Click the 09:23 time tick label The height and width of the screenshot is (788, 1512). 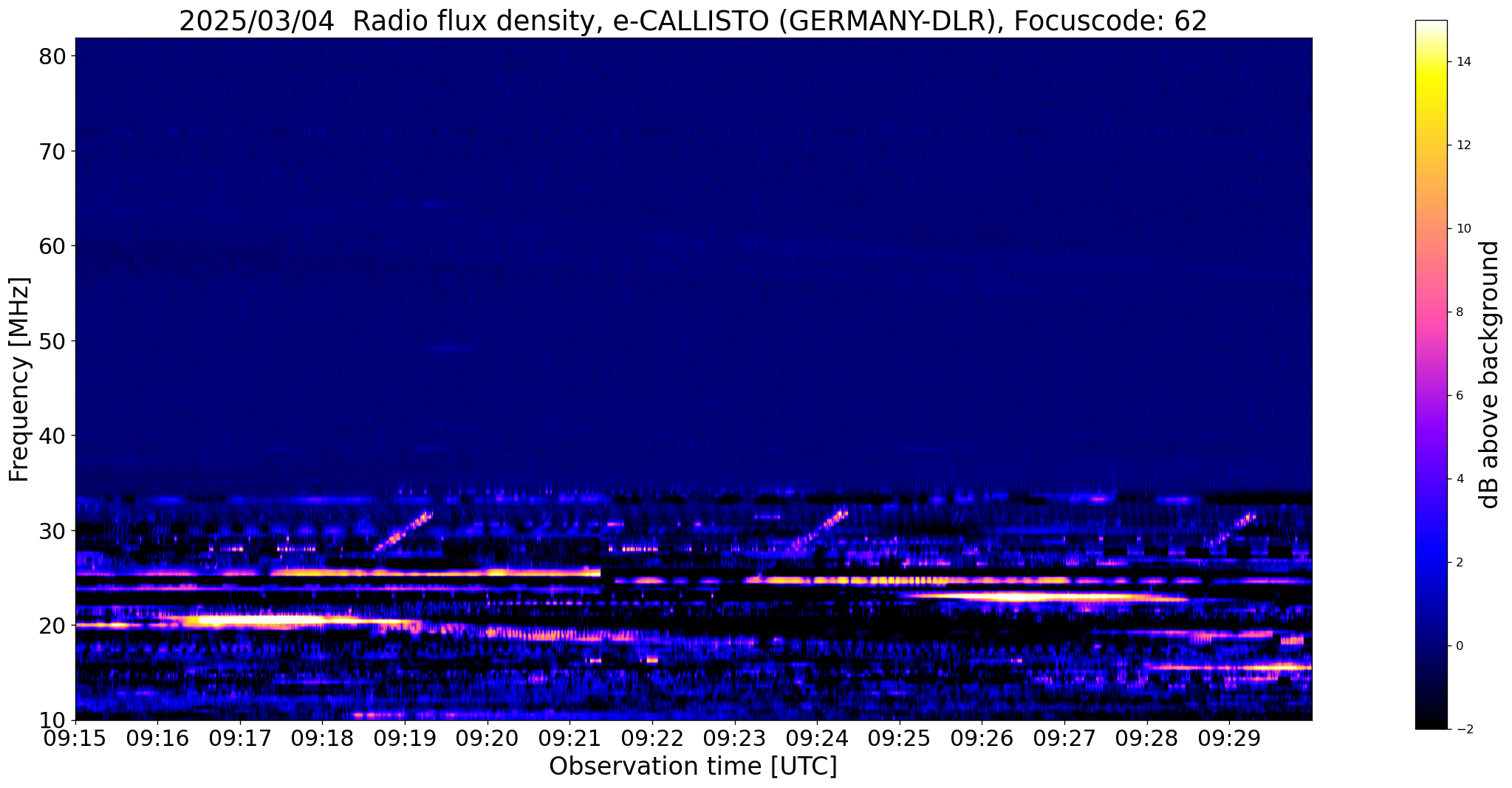click(x=735, y=739)
